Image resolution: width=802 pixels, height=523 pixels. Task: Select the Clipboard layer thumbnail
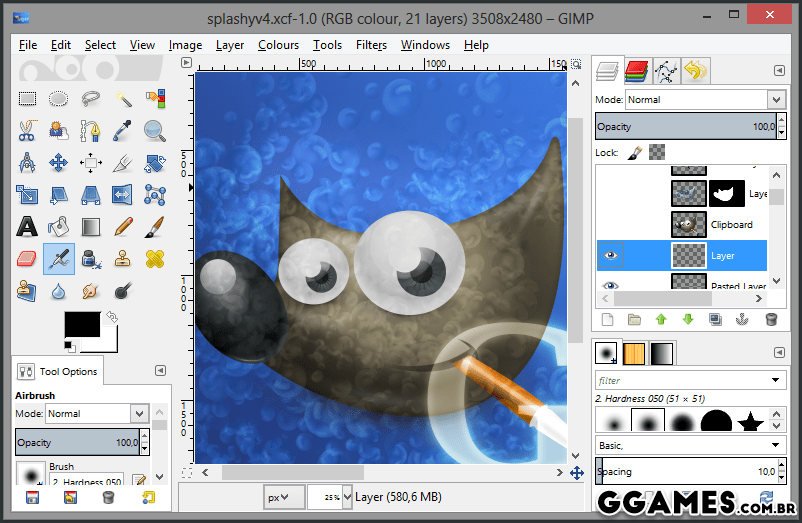[688, 224]
